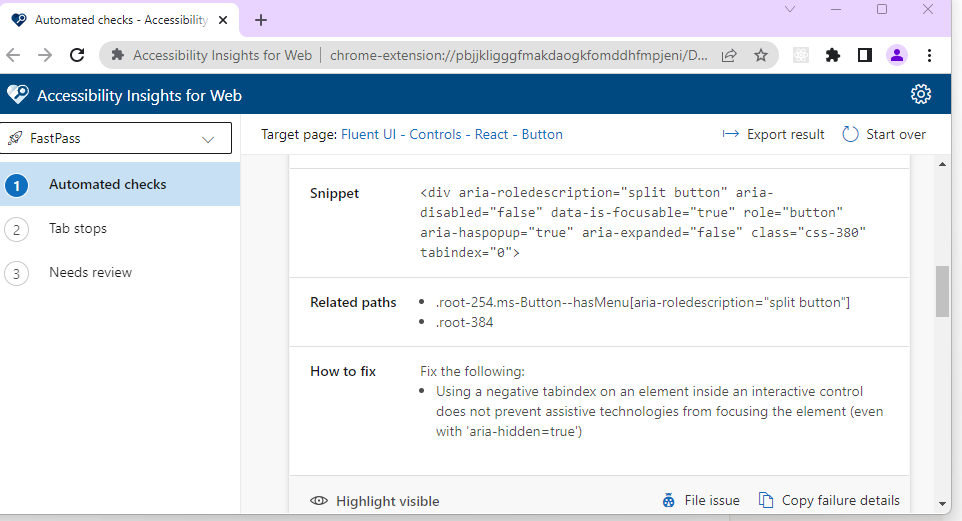Click browser forward arrow
Screen dimensions: 962x521
[x=45, y=55]
